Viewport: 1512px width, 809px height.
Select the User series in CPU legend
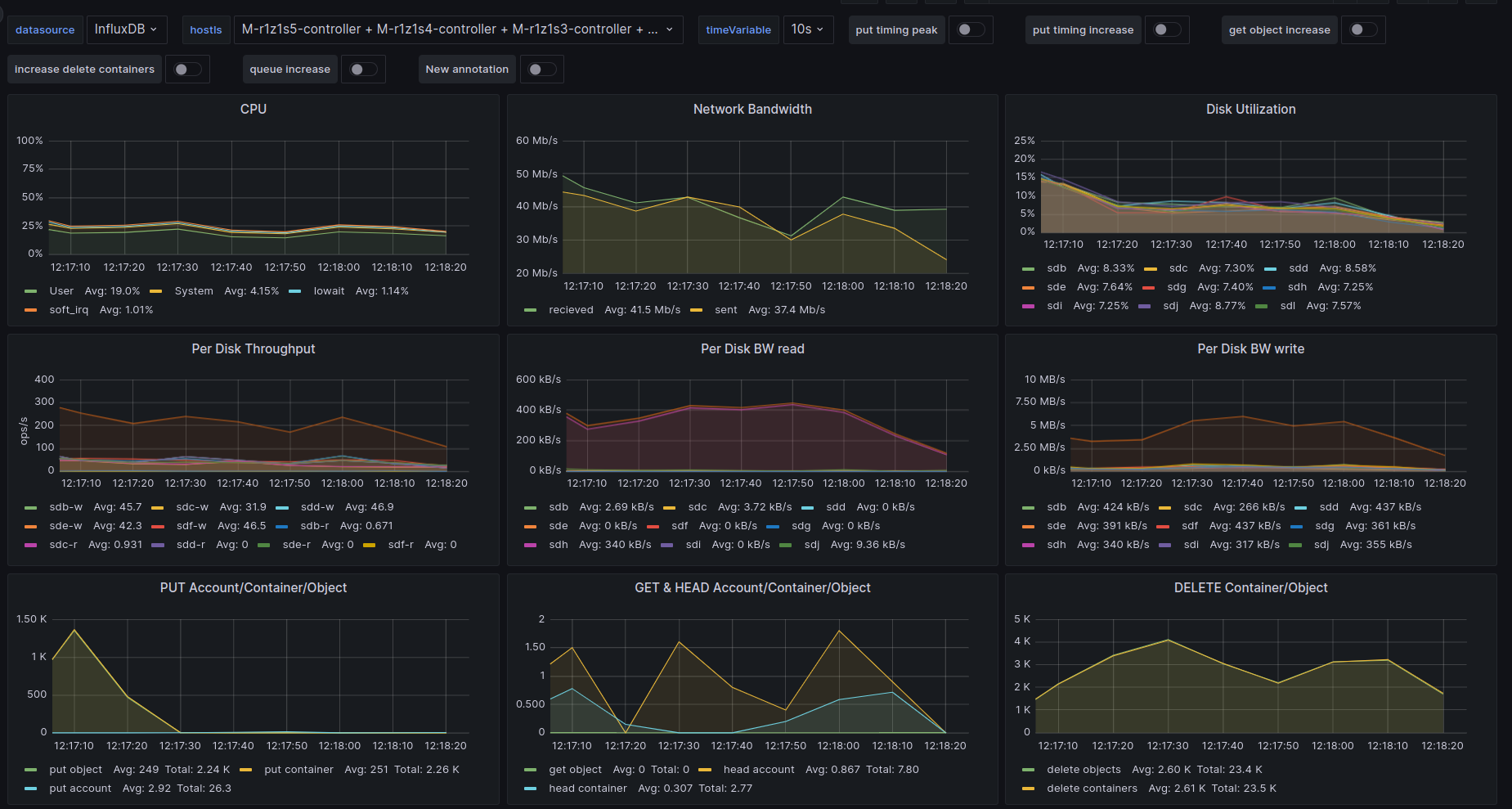61,291
